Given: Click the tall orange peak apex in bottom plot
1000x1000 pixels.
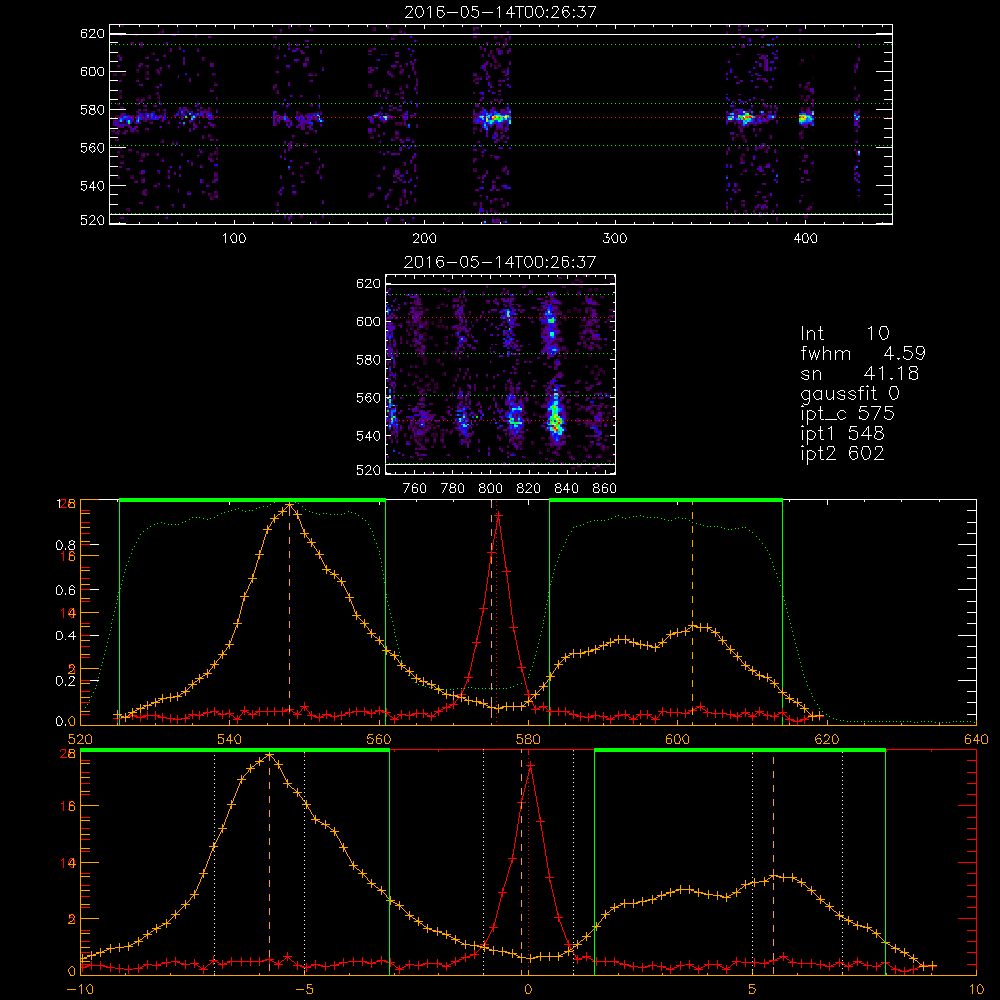Looking at the screenshot, I should 269,755.
